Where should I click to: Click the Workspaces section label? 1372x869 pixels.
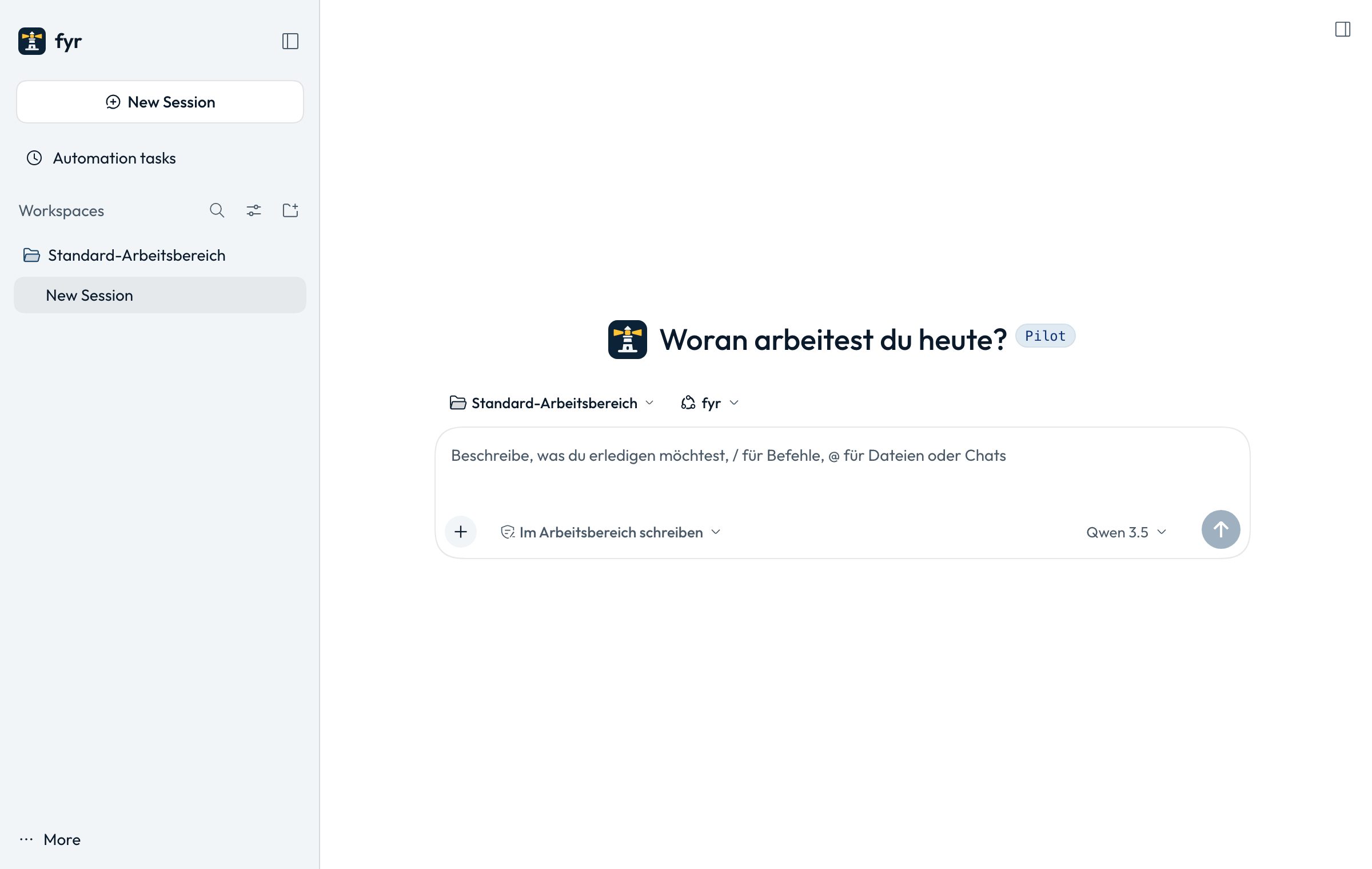click(x=62, y=211)
